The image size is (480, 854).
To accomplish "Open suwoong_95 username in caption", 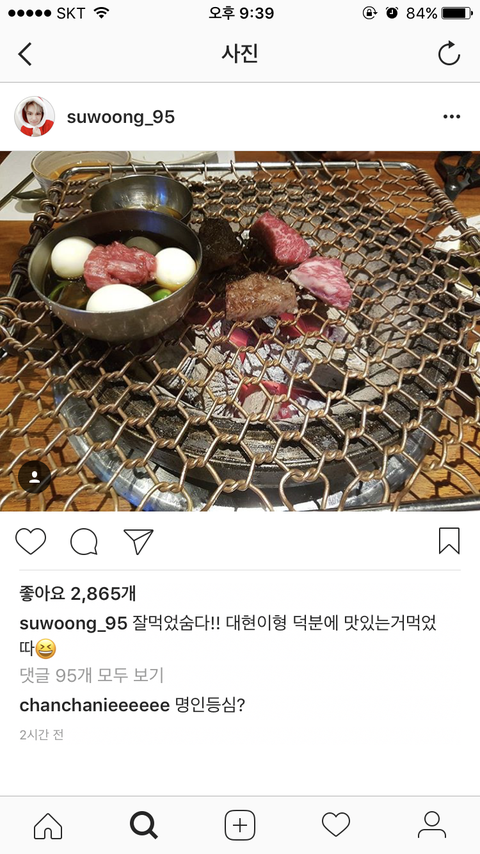I will [73, 624].
